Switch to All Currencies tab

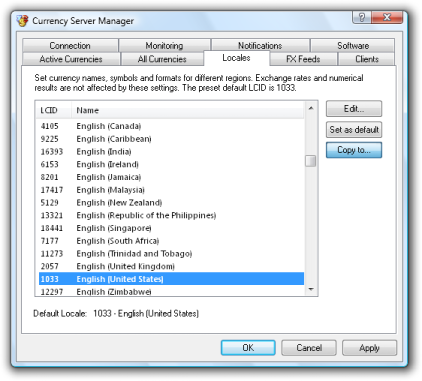coord(162,59)
